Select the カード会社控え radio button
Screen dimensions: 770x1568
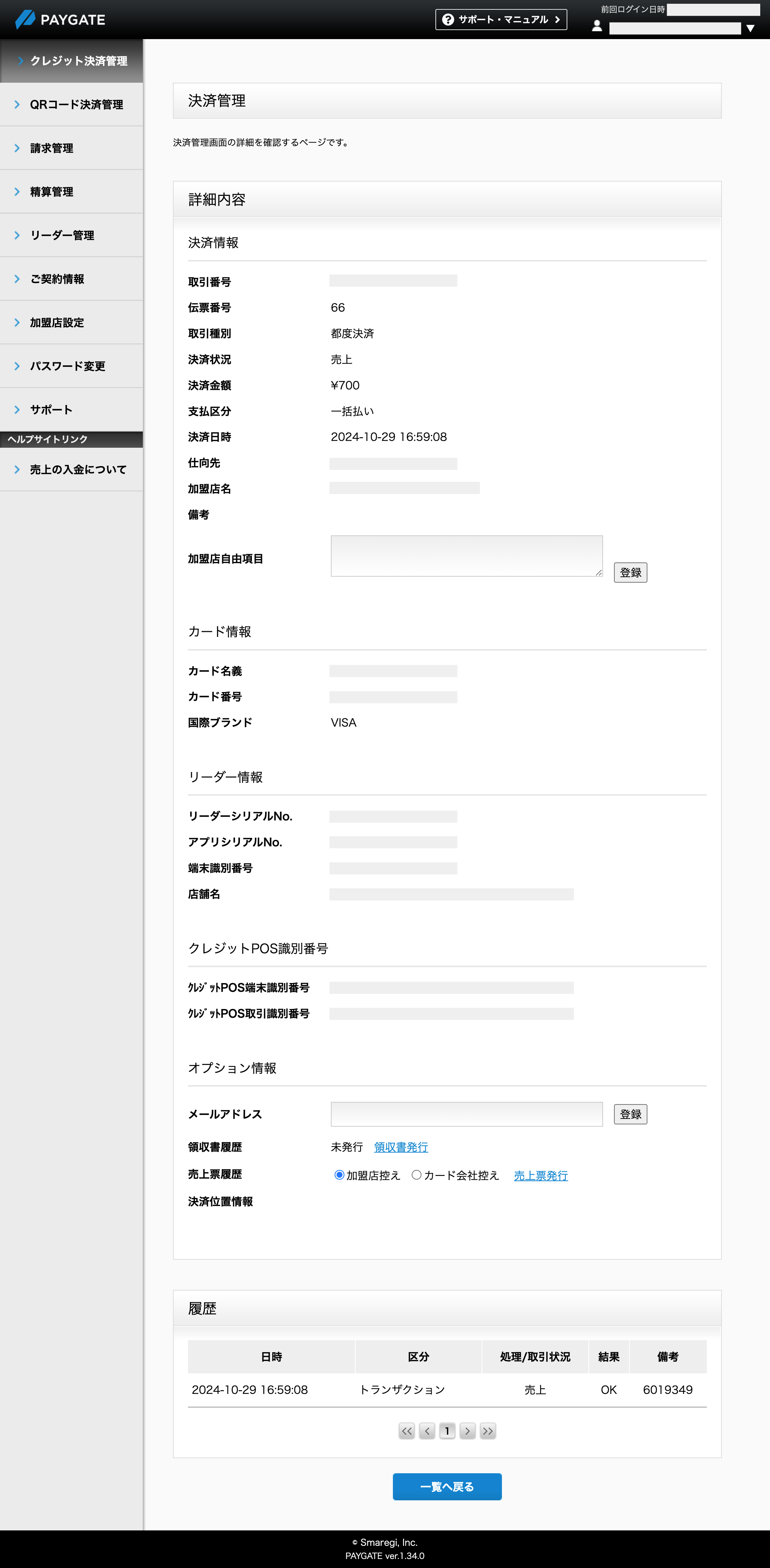point(416,1175)
